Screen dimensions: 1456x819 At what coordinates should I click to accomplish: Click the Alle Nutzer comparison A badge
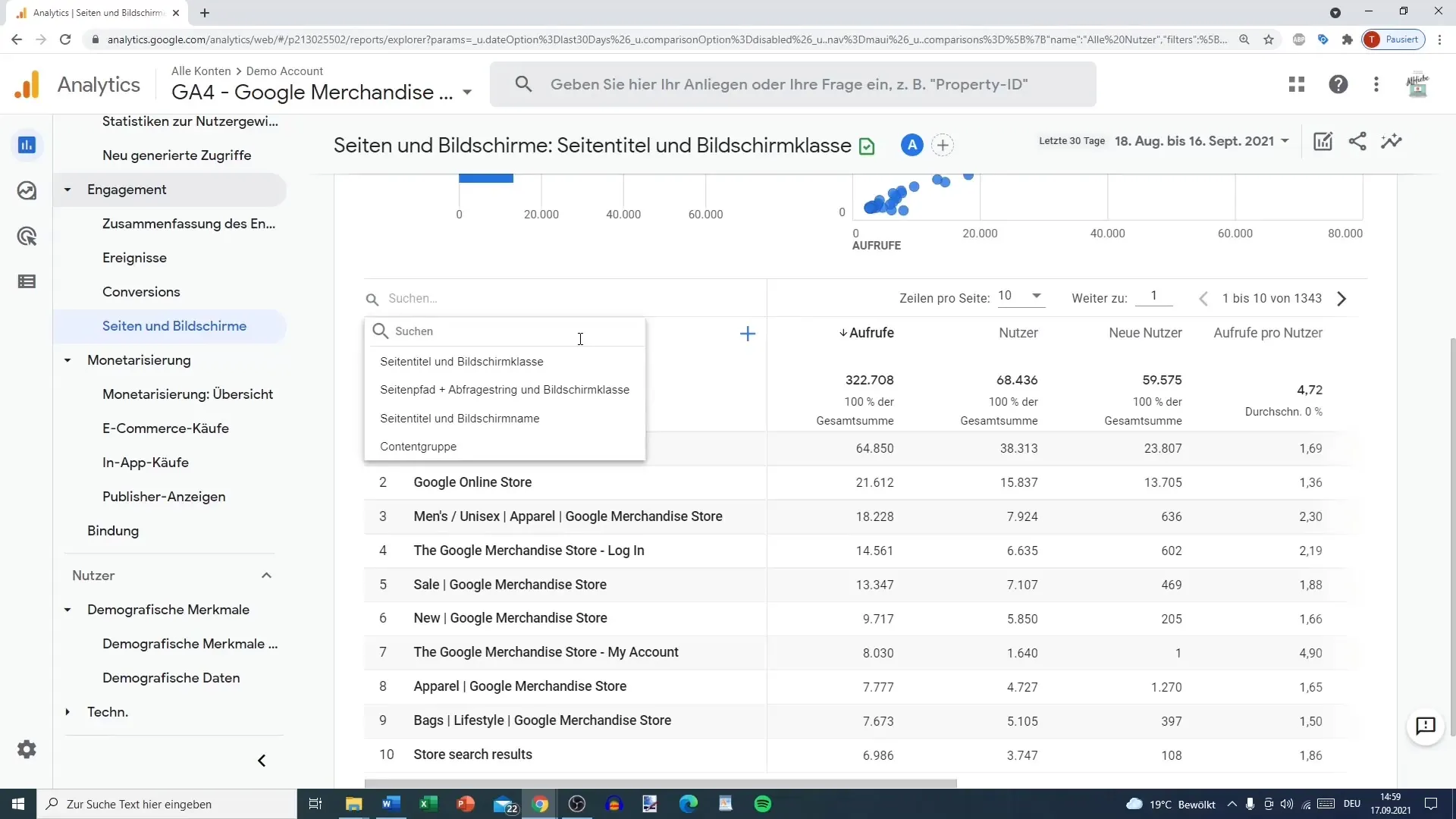point(912,145)
